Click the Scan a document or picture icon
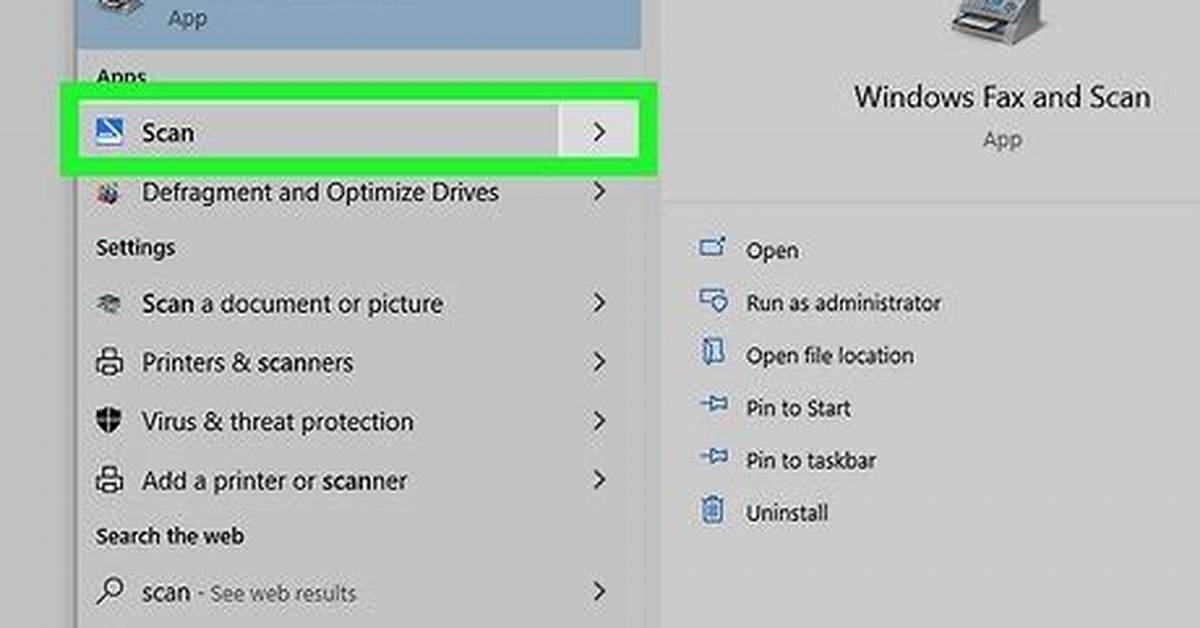The width and height of the screenshot is (1200, 628). coord(108,303)
